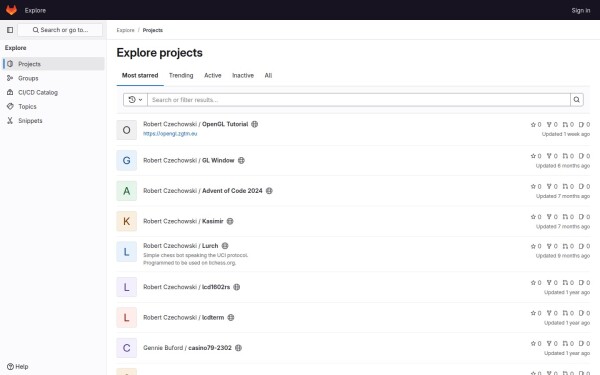
Task: Open the https://opengl.zgtm.eu link
Action: click(170, 134)
